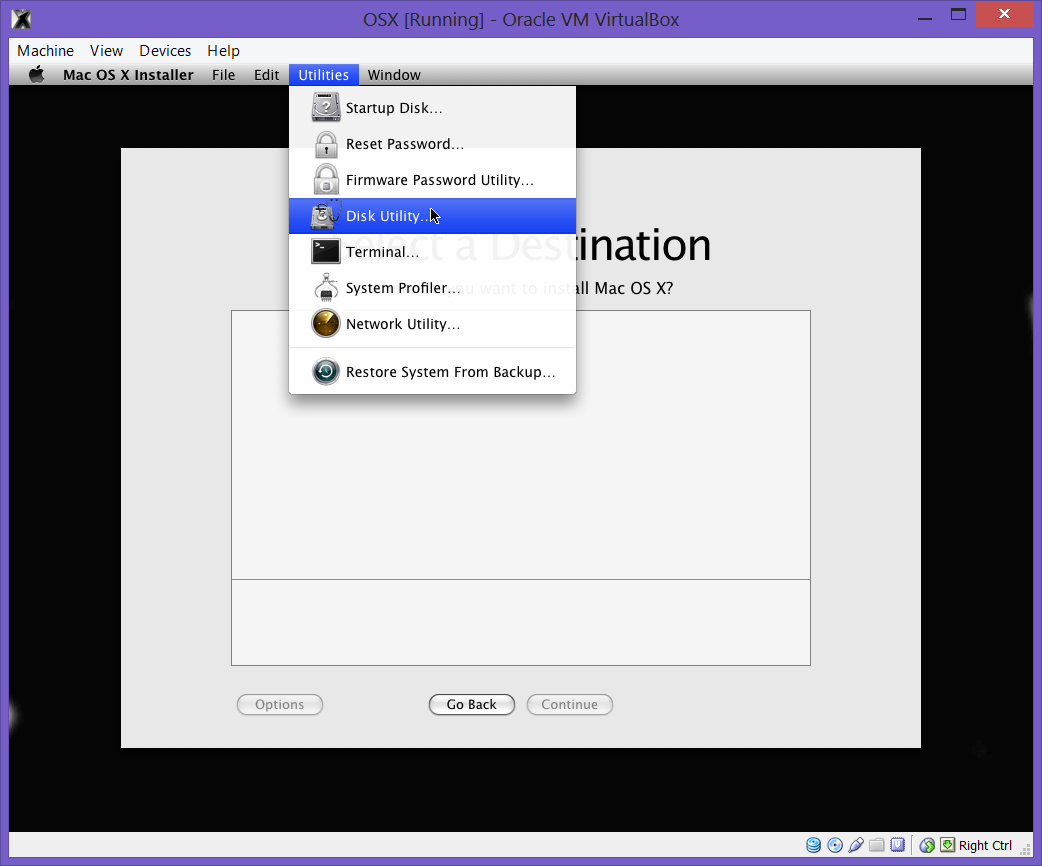Launch Disk Utility… from the menu
Screen dimensions: 1042x866
click(x=433, y=215)
